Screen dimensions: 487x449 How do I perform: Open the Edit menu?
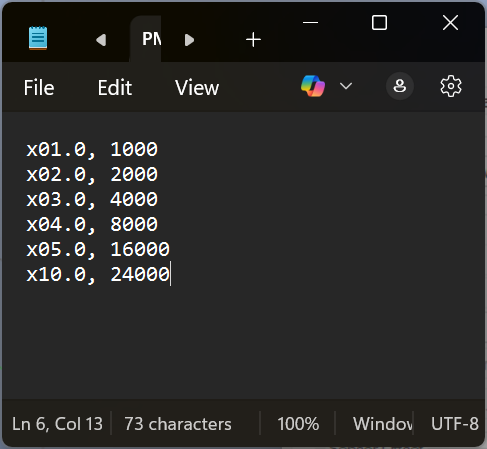tap(115, 88)
